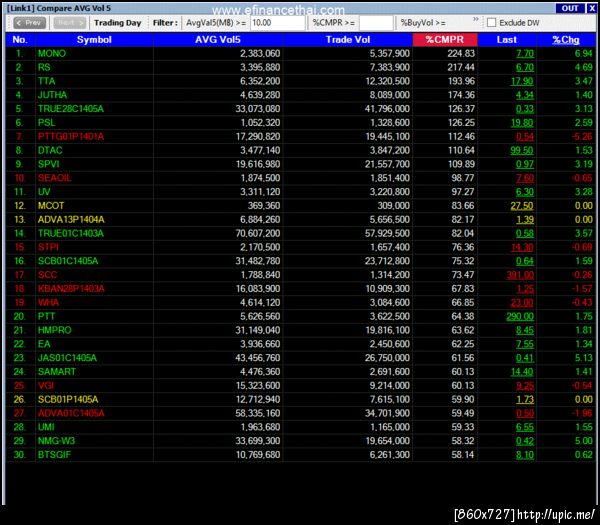The width and height of the screenshot is (600, 525).
Task: Select the MCOT symbol
Action: coord(51,206)
